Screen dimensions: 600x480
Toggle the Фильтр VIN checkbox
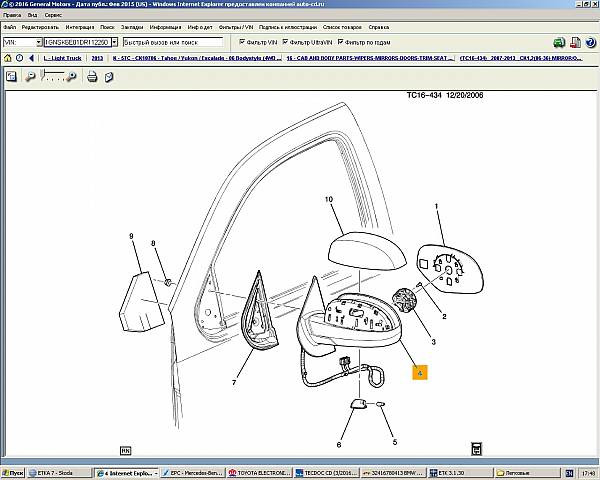tap(242, 43)
